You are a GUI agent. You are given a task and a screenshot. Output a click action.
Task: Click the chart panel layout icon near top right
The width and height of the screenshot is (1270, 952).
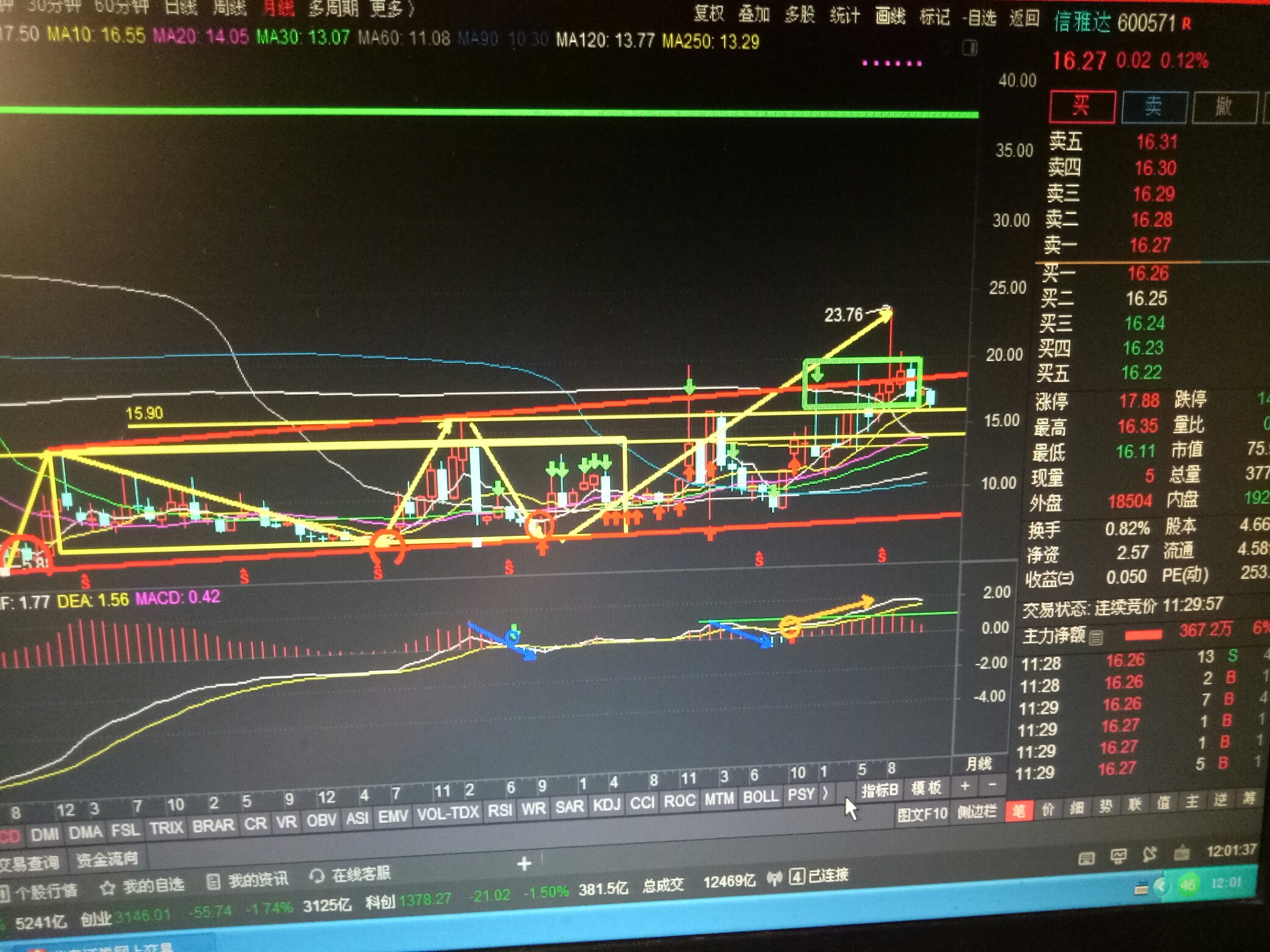(x=970, y=48)
